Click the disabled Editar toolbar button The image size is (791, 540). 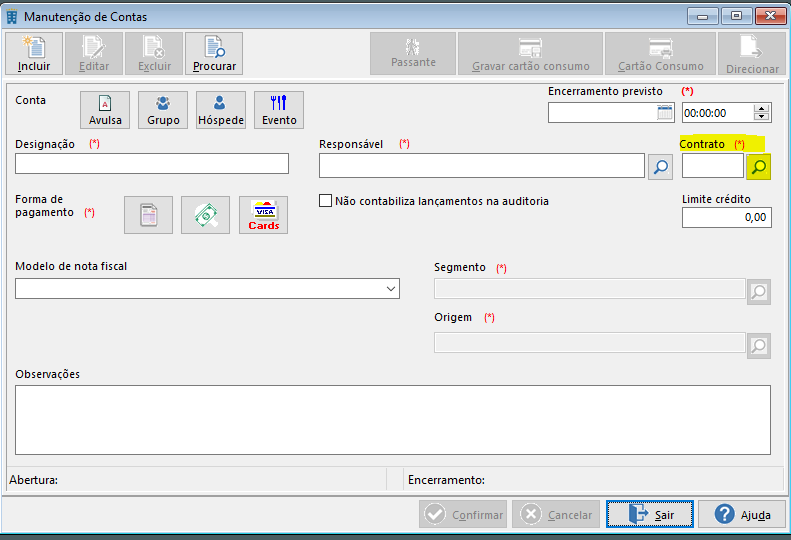click(94, 53)
